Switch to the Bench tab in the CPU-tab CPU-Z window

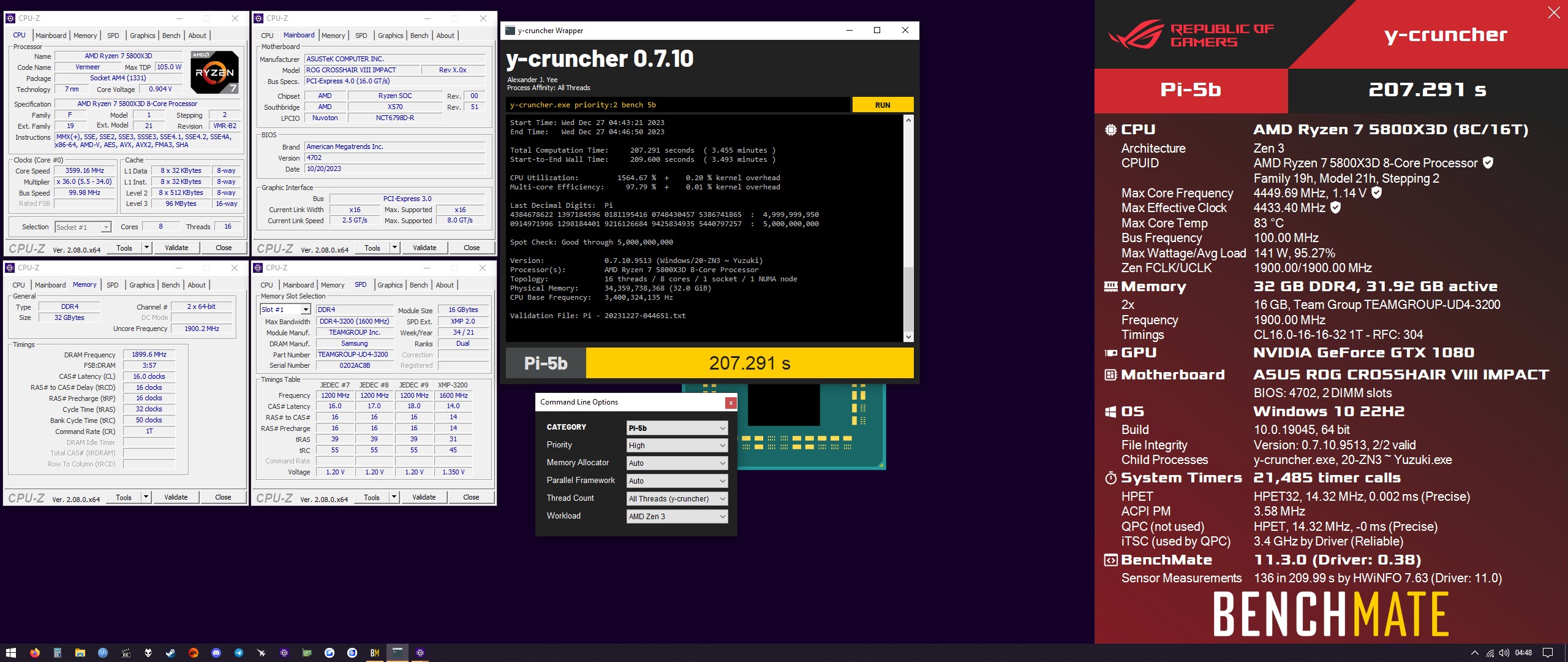coord(171,36)
